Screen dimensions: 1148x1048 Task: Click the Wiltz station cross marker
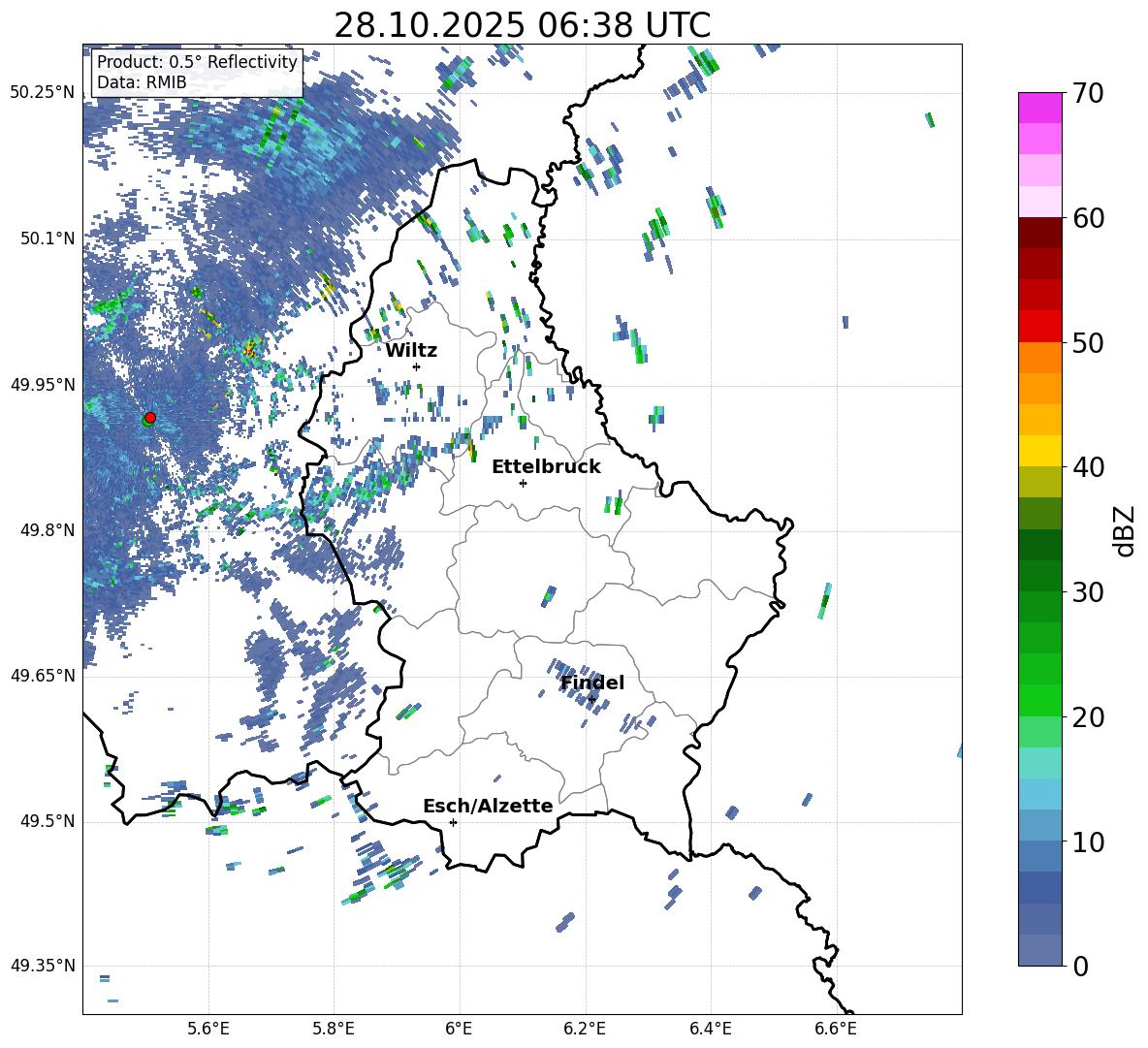coord(417,366)
